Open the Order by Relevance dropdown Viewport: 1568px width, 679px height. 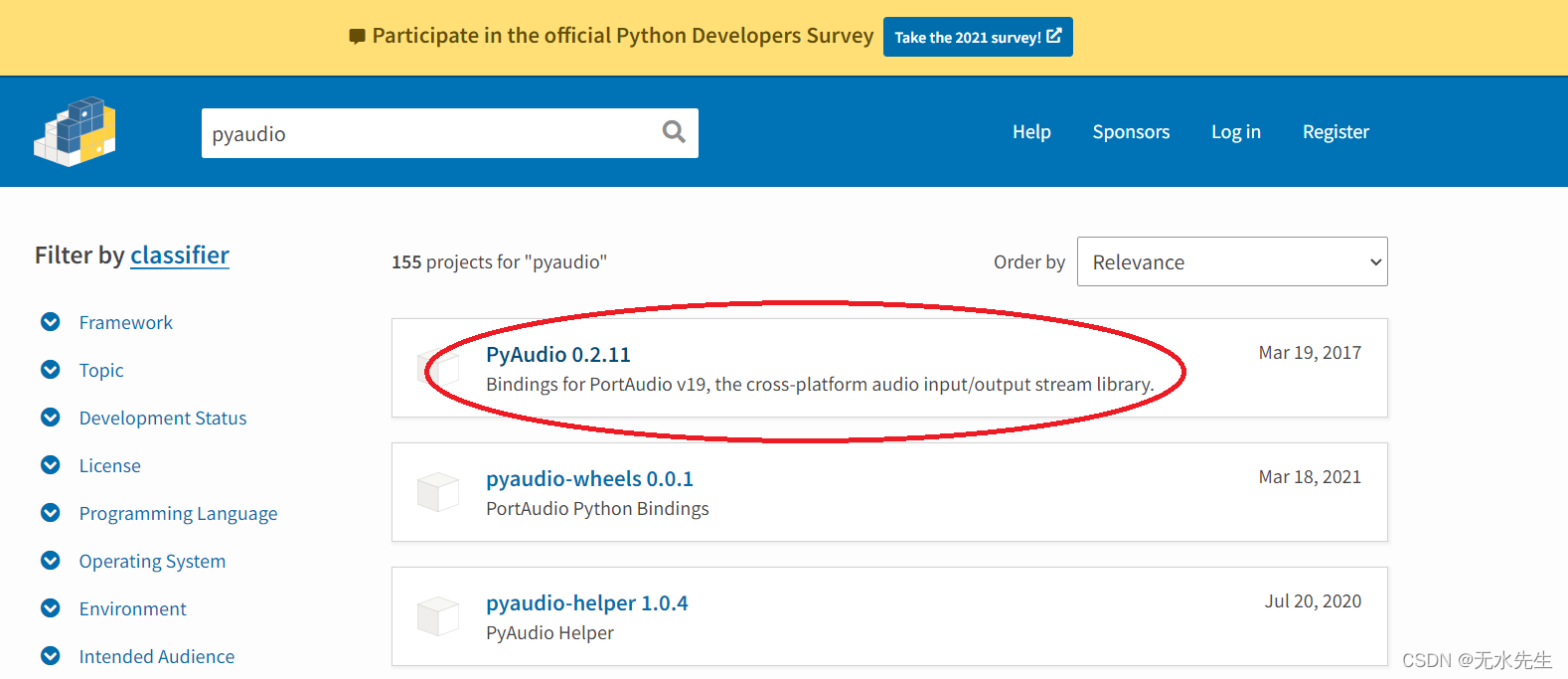pyautogui.click(x=1232, y=261)
